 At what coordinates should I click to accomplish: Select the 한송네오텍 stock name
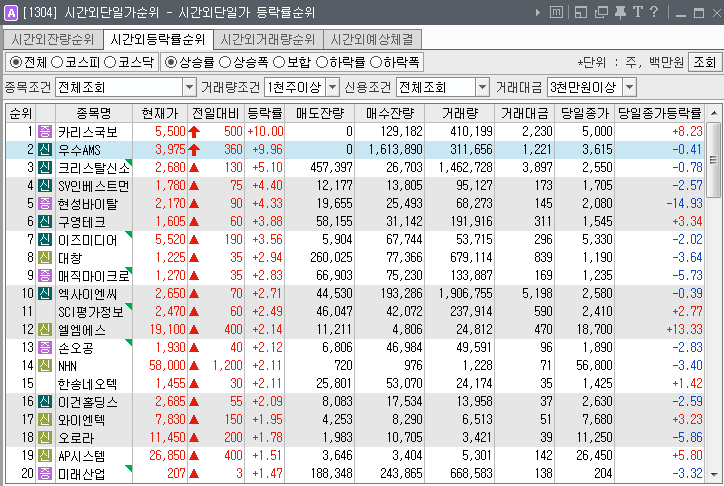[87, 384]
